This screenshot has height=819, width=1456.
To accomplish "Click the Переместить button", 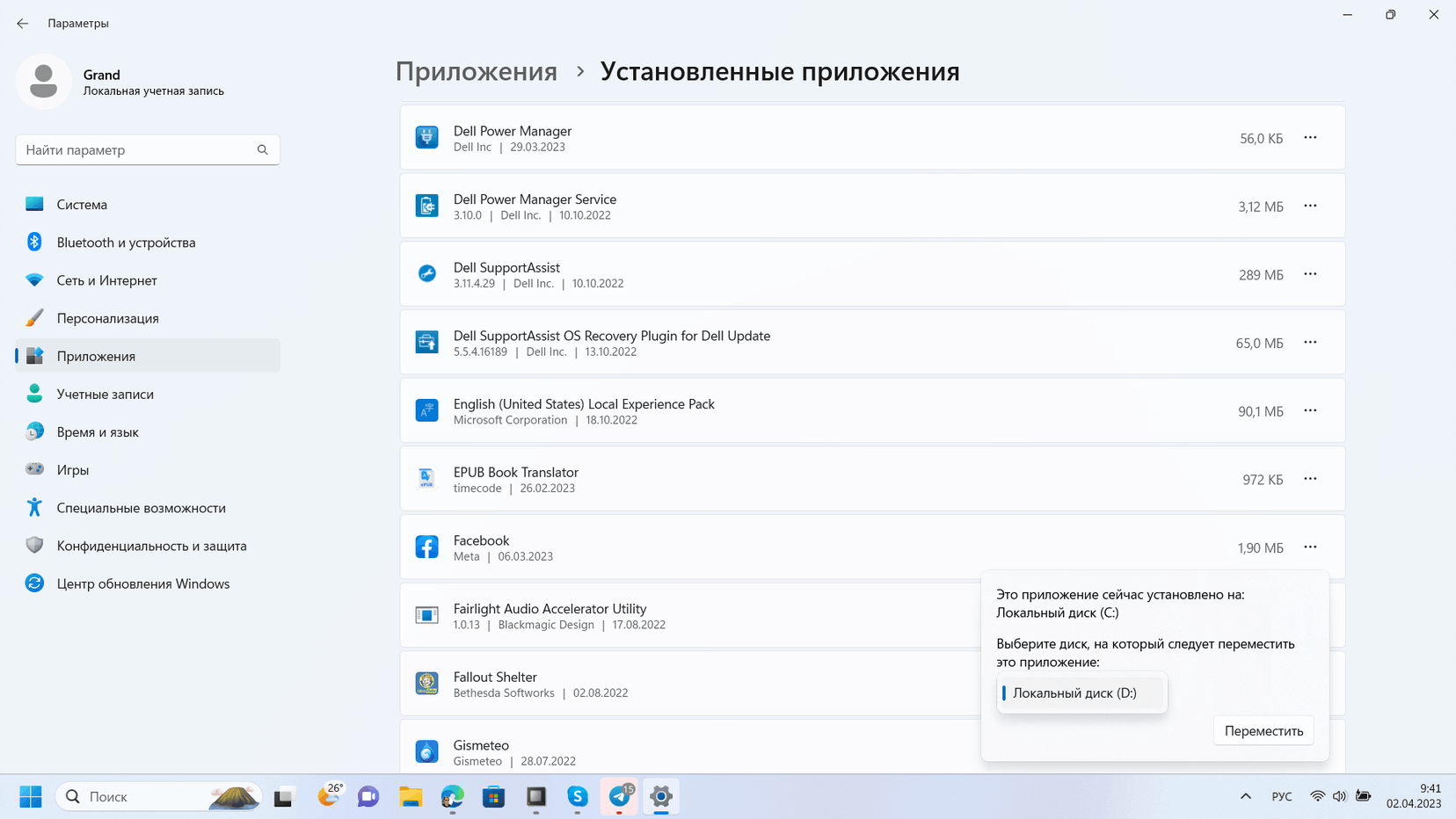I will coord(1263,731).
